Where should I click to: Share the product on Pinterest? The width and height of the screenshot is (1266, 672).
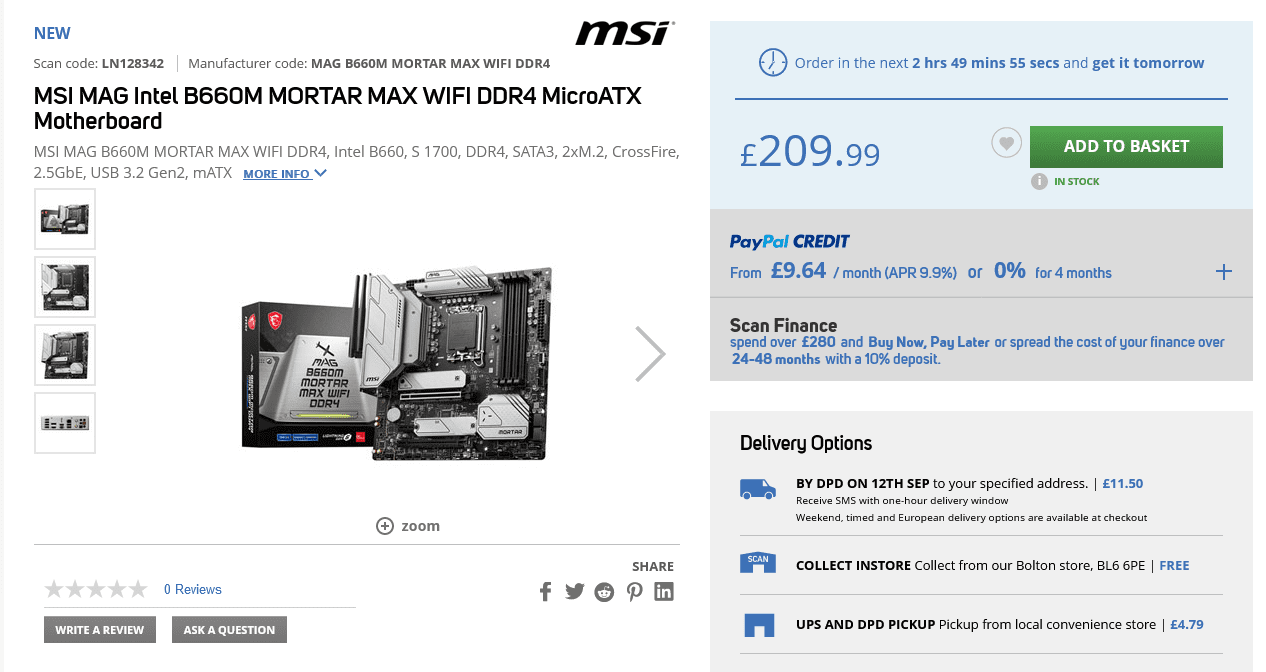(x=635, y=591)
